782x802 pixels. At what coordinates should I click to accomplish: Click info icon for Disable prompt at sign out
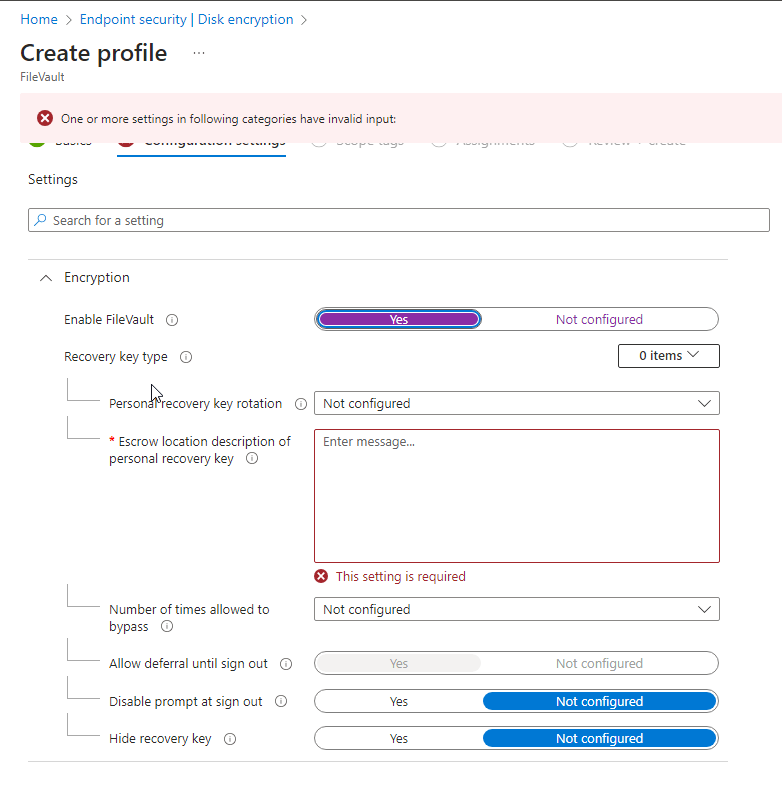(281, 702)
